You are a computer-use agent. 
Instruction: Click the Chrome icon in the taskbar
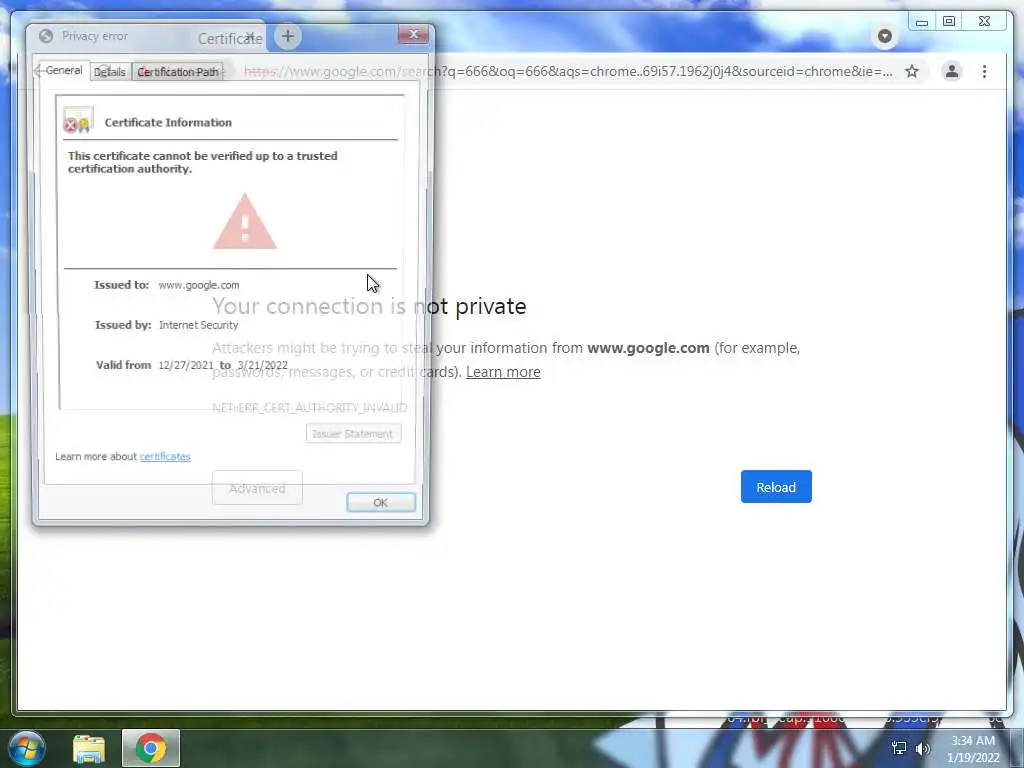click(151, 748)
